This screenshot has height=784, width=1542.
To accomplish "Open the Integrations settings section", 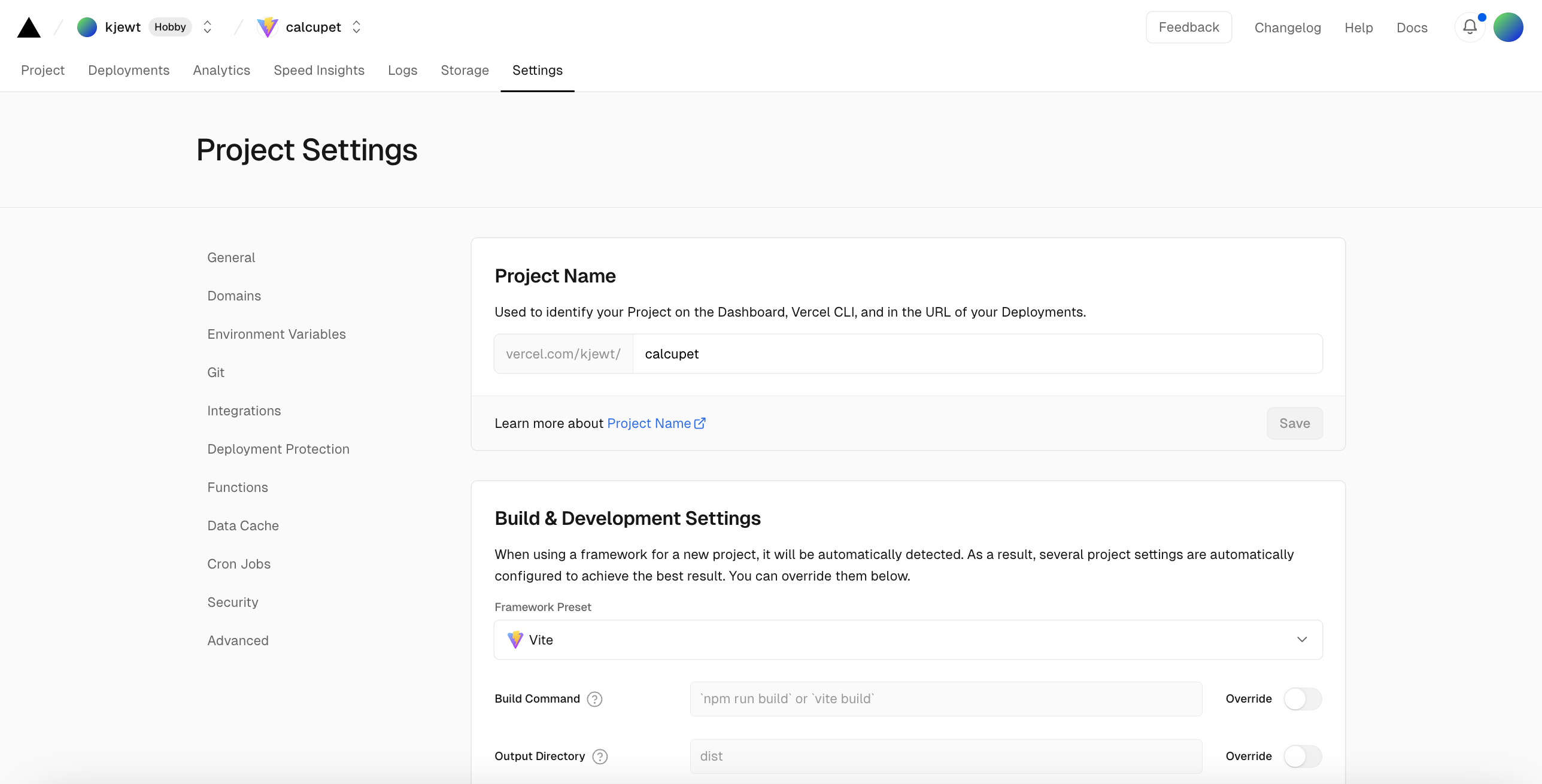I will (244, 411).
